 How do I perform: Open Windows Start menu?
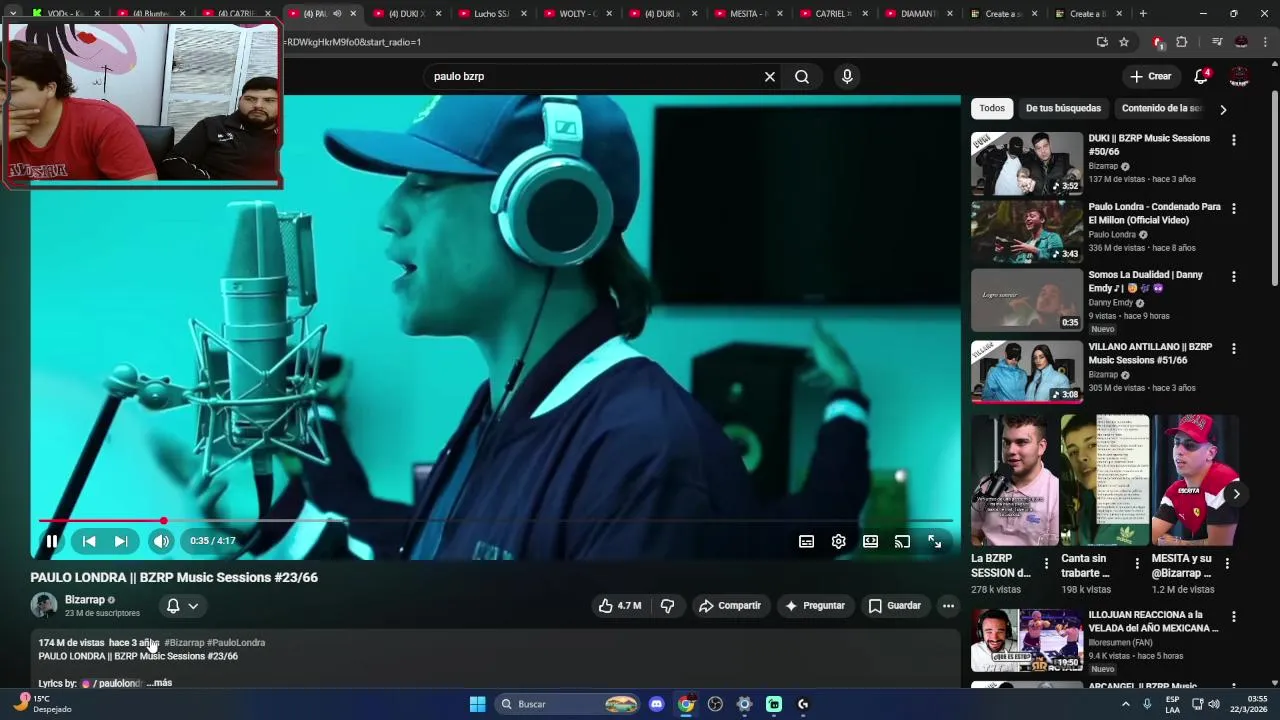pos(477,704)
